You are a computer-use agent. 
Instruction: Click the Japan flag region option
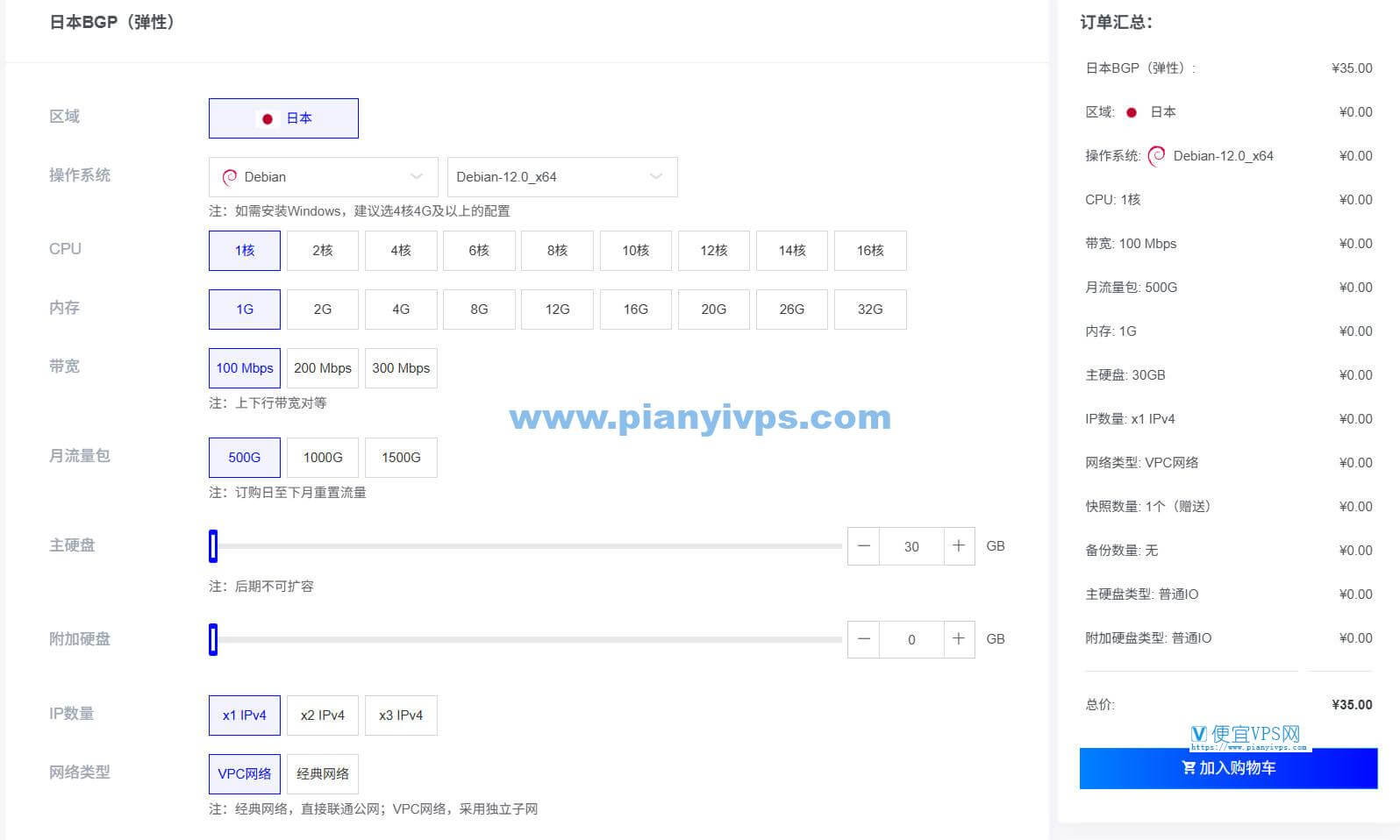click(x=283, y=118)
